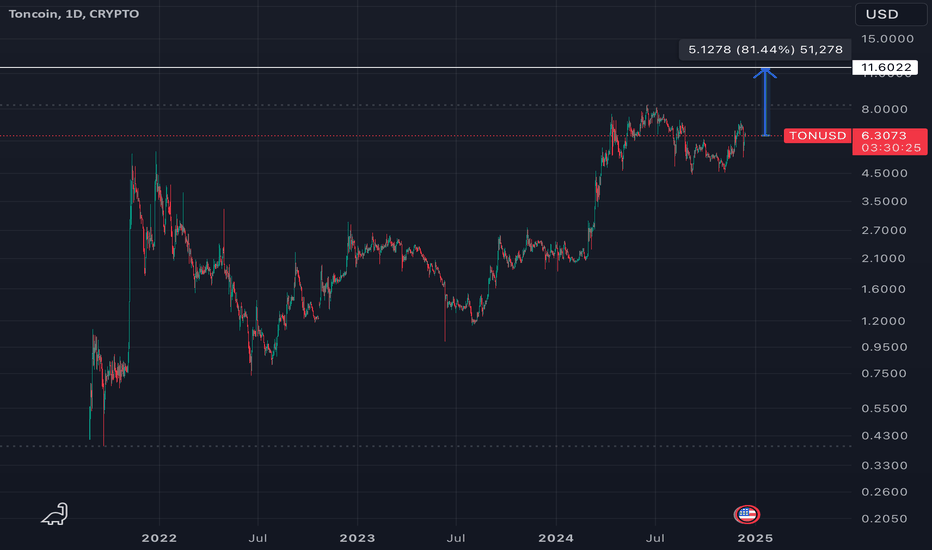Image resolution: width=932 pixels, height=550 pixels.
Task: Open the USD currency selector
Action: 890,14
